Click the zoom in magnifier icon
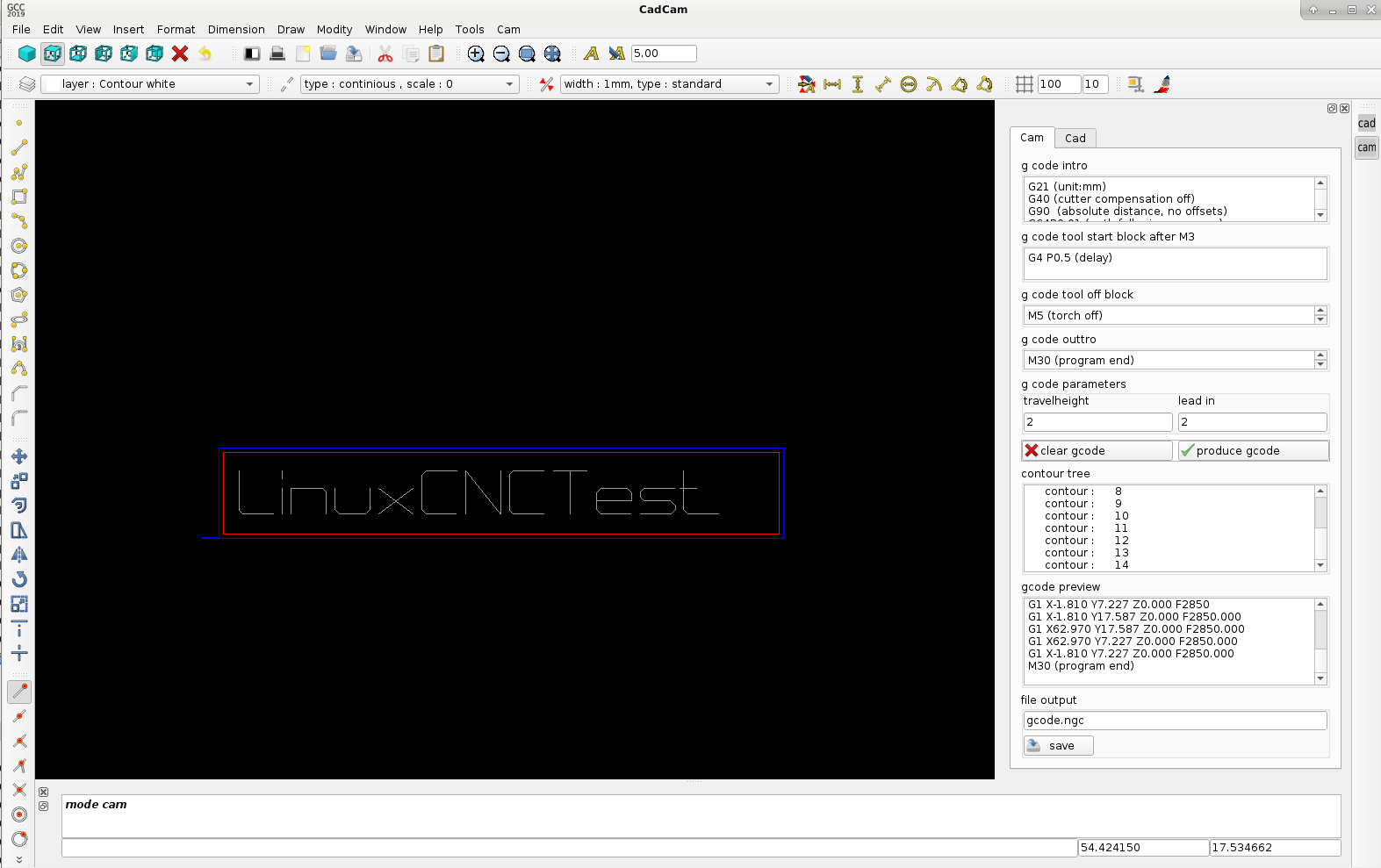Image resolution: width=1381 pixels, height=868 pixels. click(476, 54)
